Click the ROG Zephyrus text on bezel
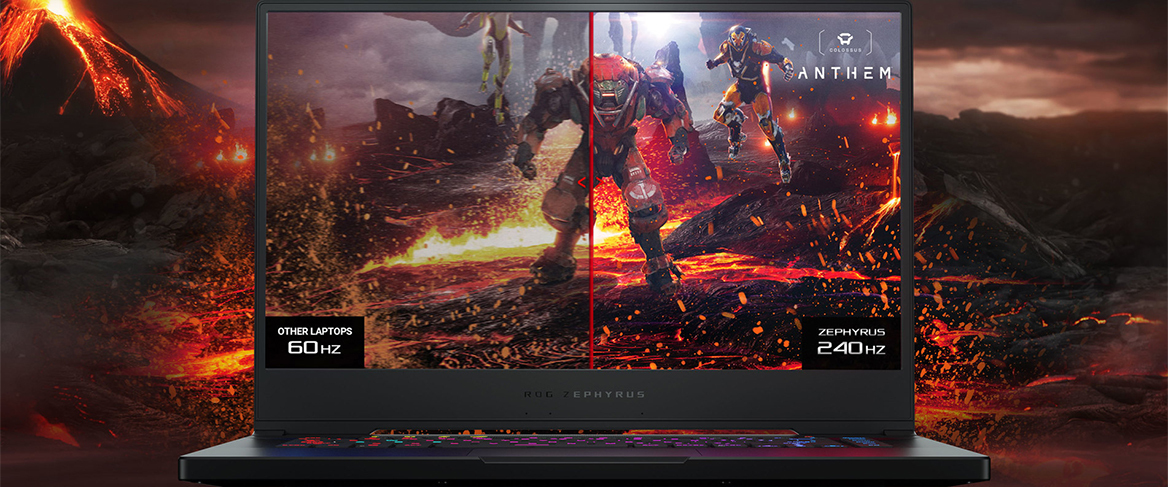Screen dimensions: 1168x487 (584, 394)
